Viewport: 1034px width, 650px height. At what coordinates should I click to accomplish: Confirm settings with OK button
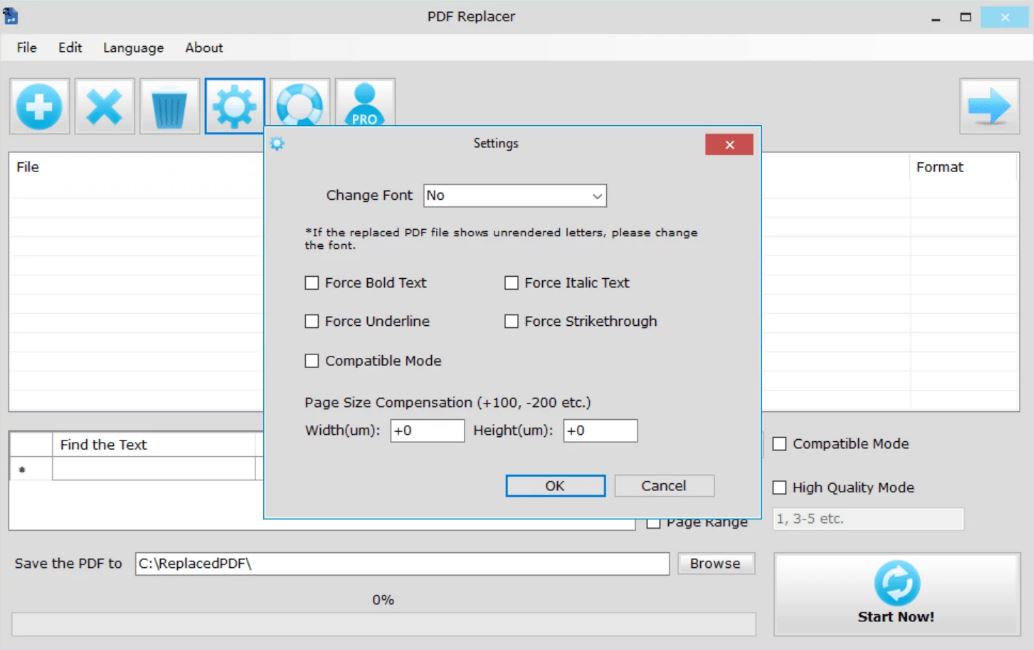[x=555, y=486]
